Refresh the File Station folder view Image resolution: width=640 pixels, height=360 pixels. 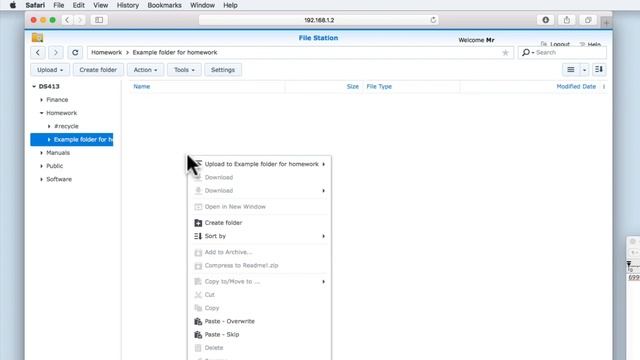click(x=75, y=52)
